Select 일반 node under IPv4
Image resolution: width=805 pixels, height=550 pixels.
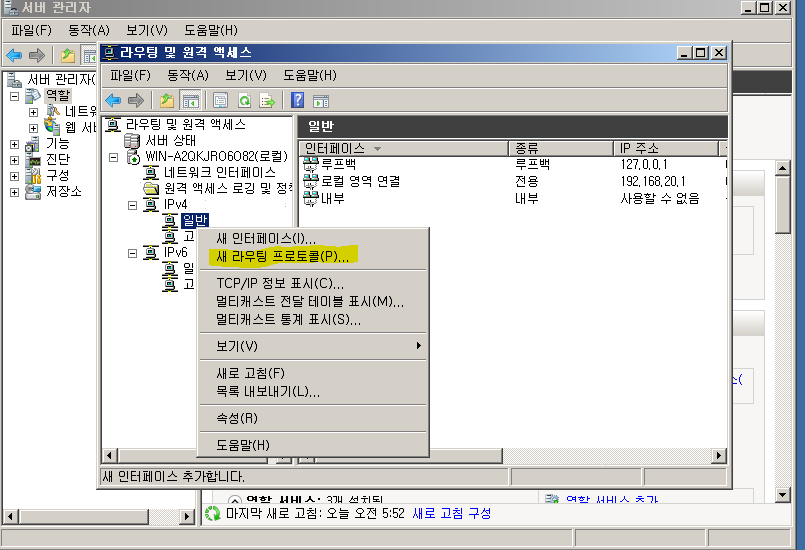point(195,220)
